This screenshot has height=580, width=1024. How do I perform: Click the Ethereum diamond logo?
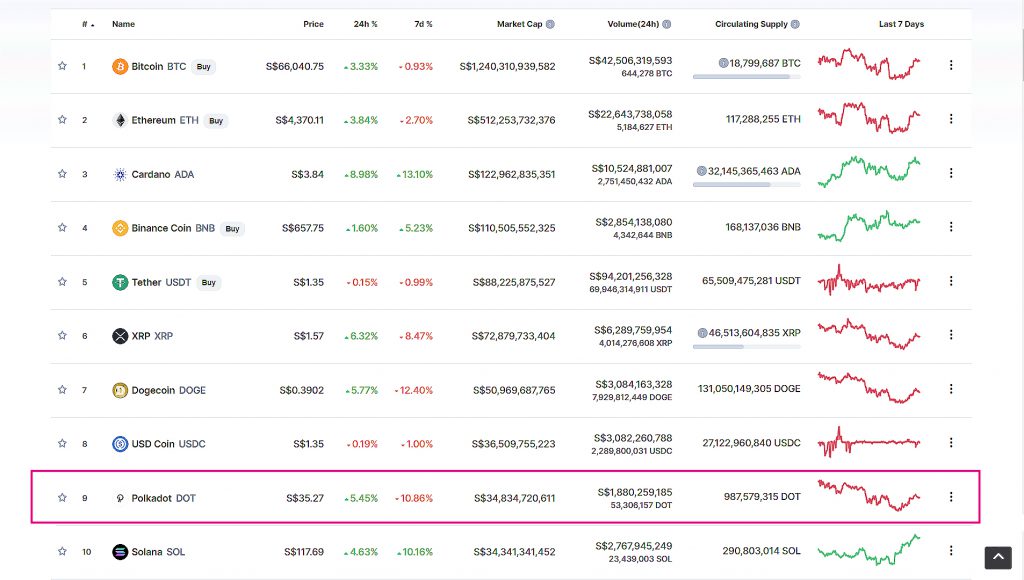[x=120, y=120]
